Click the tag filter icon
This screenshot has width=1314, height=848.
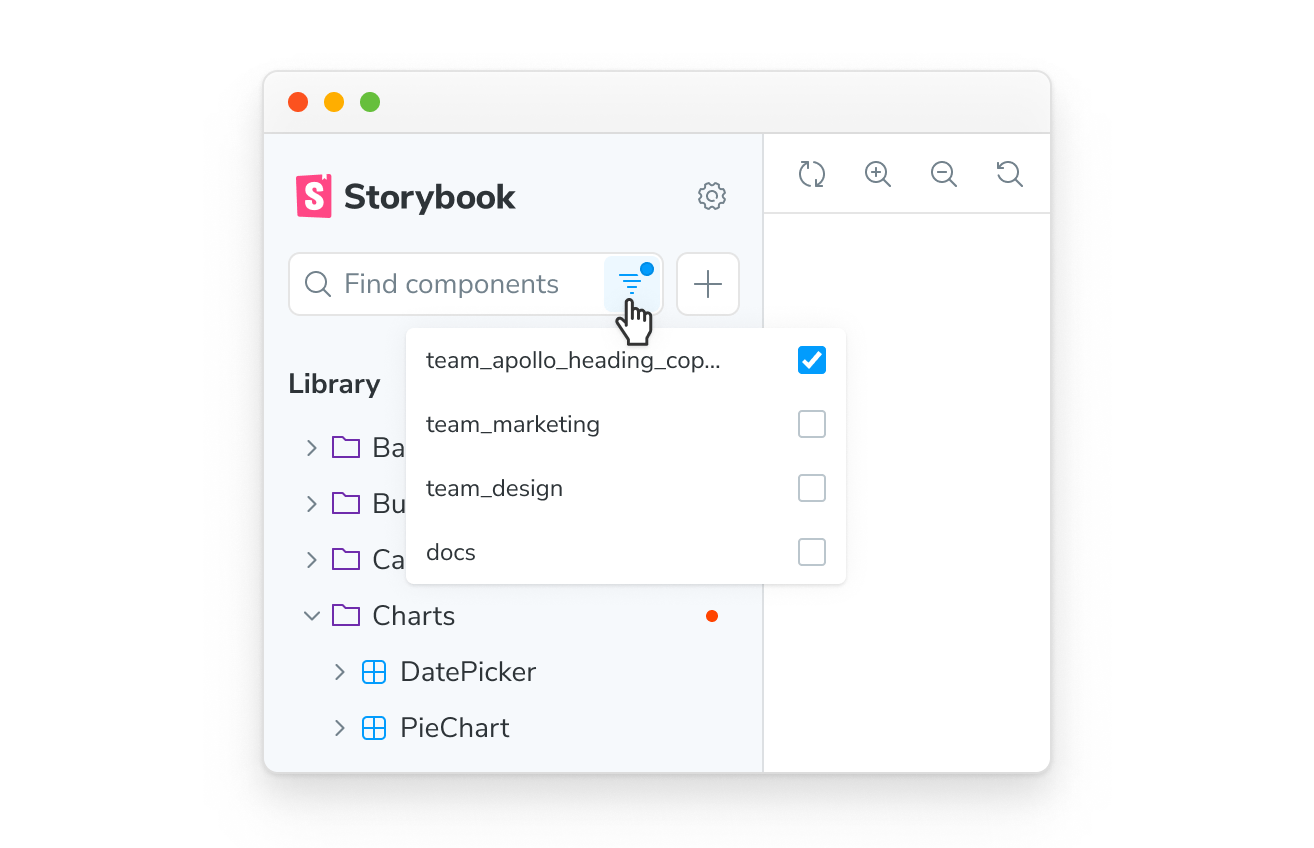632,283
